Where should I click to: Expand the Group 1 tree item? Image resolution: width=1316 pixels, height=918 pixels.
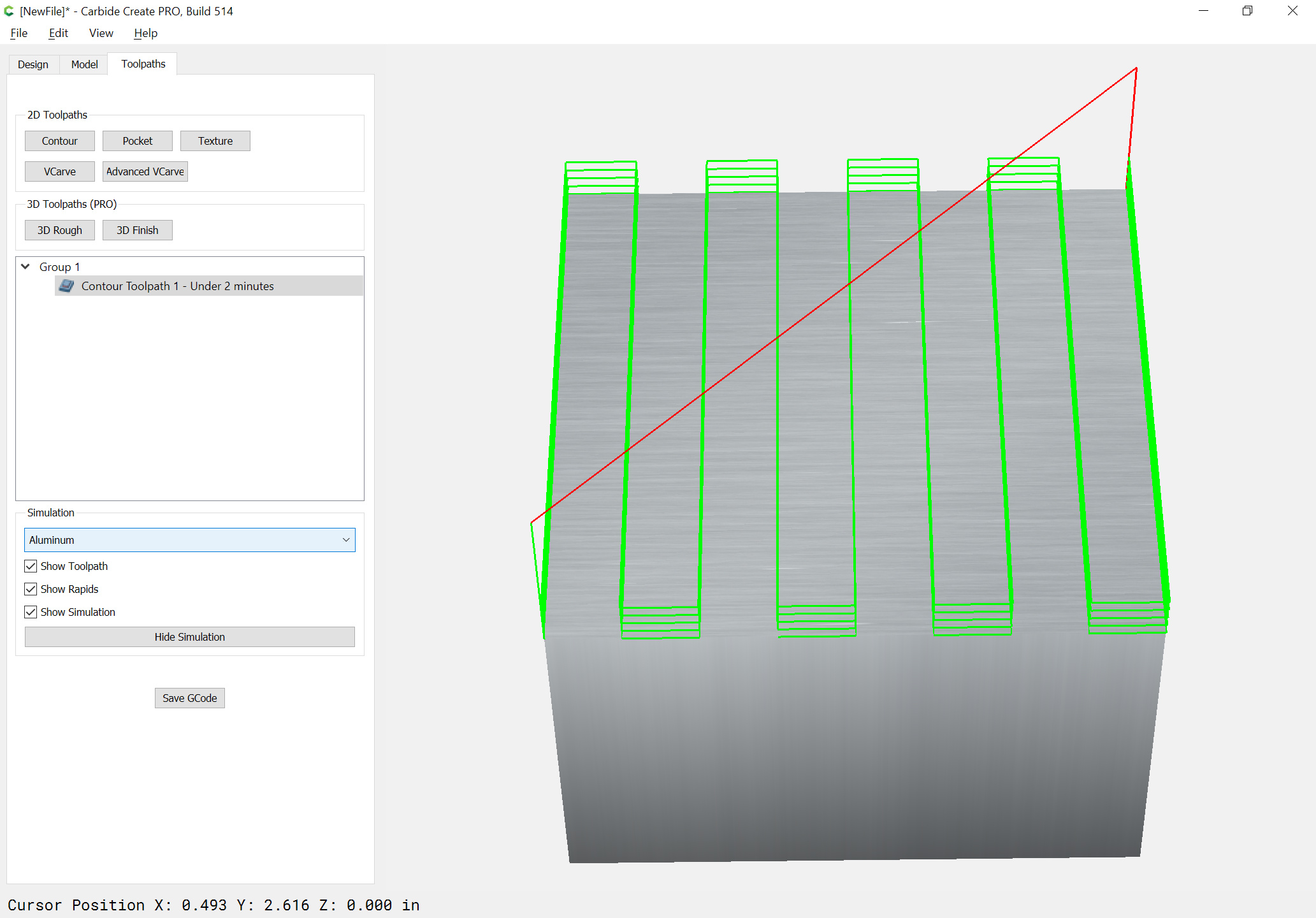click(24, 266)
